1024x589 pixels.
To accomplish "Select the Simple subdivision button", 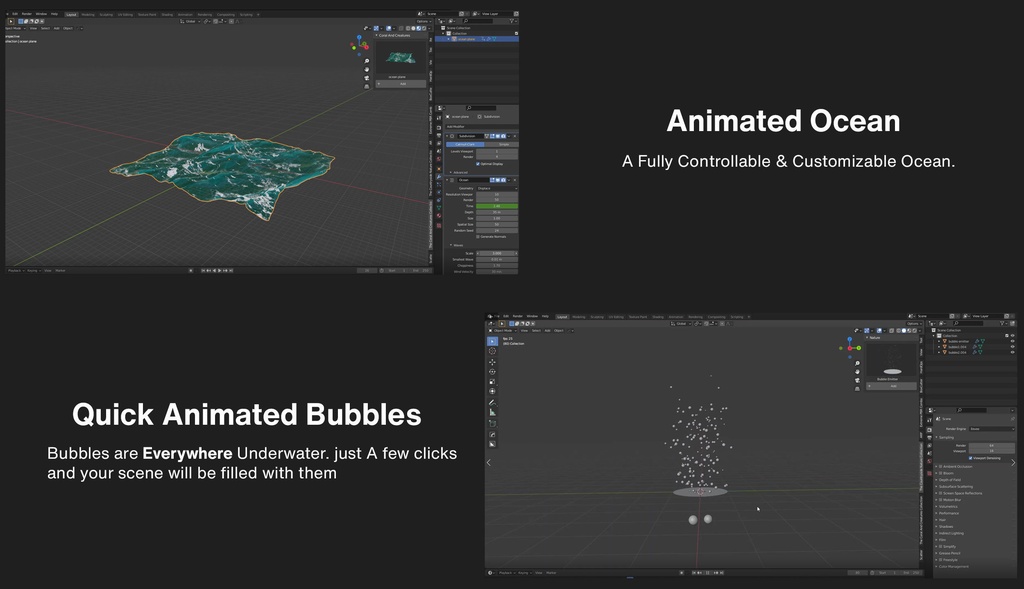I will [501, 144].
